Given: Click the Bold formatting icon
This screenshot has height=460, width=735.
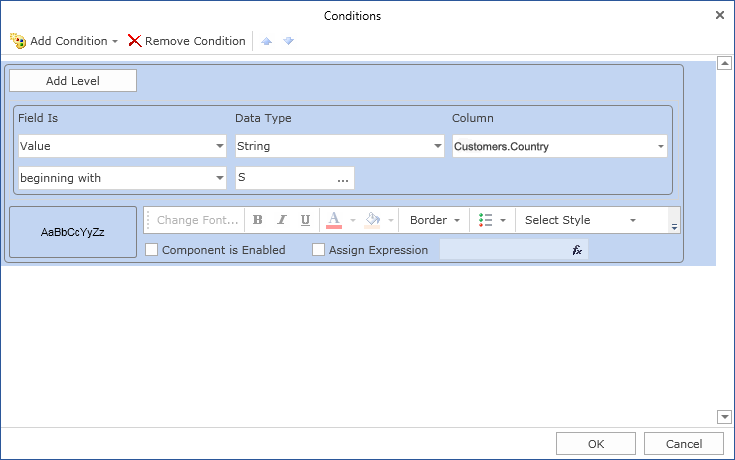Looking at the screenshot, I should tap(258, 220).
